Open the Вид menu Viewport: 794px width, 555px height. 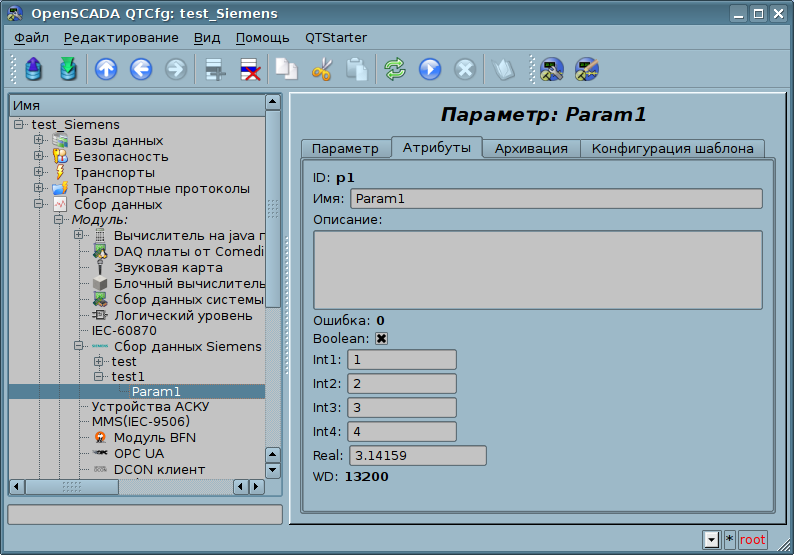(207, 38)
